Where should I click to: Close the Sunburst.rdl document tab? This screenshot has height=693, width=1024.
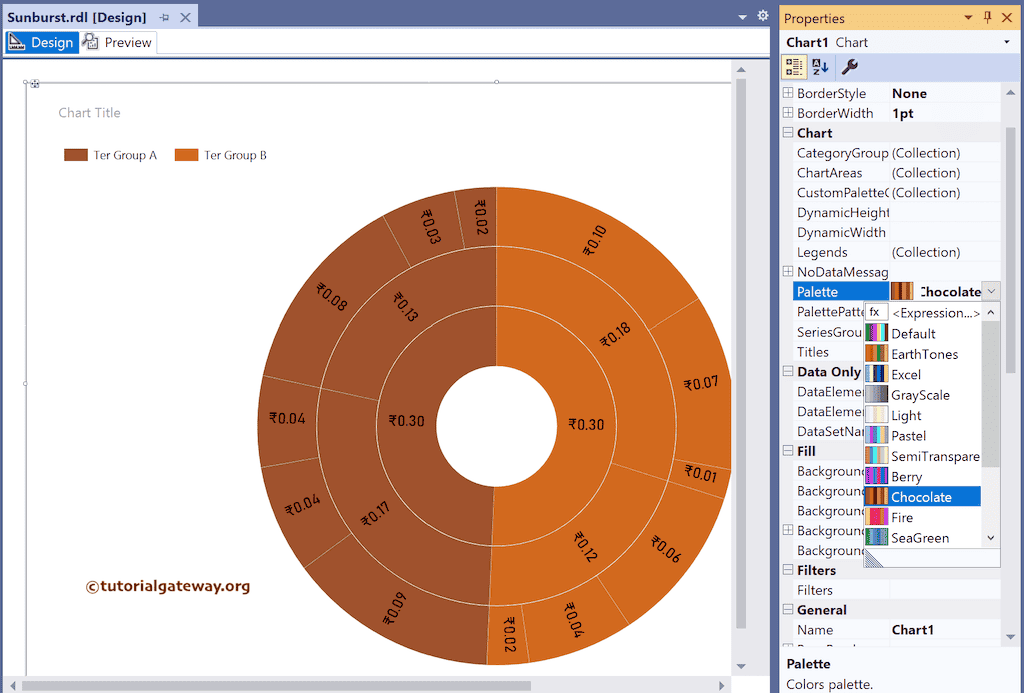(x=184, y=18)
